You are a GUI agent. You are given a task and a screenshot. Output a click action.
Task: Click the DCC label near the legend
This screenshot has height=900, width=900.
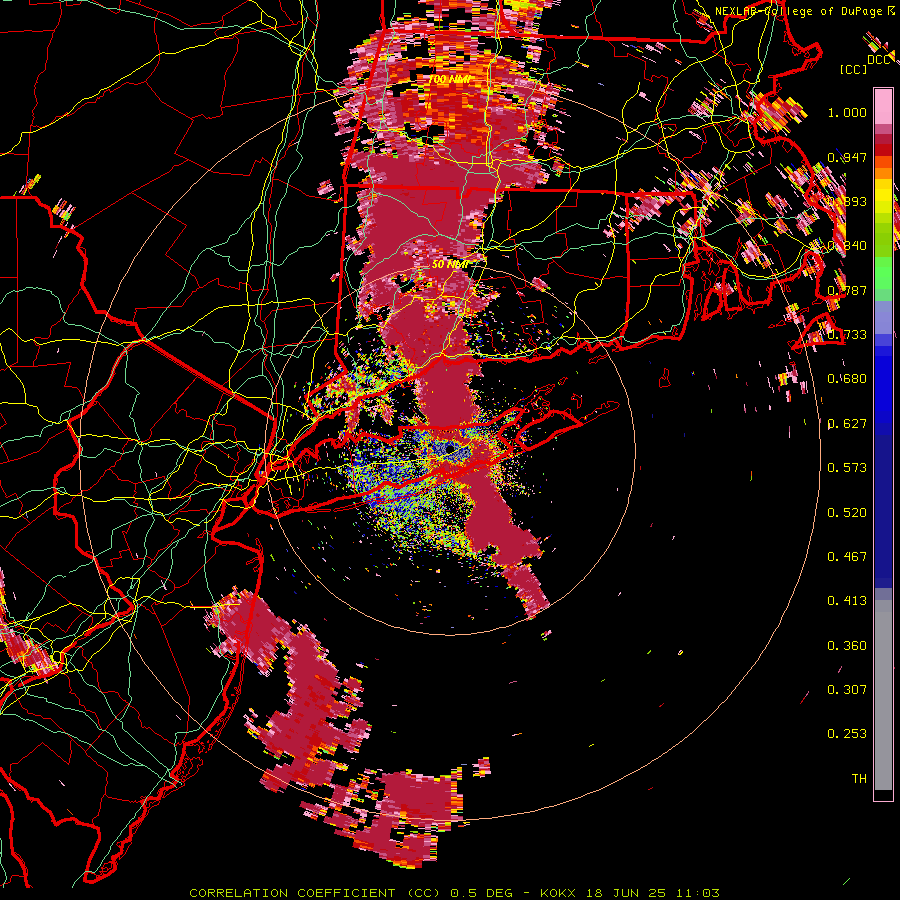click(x=878, y=60)
